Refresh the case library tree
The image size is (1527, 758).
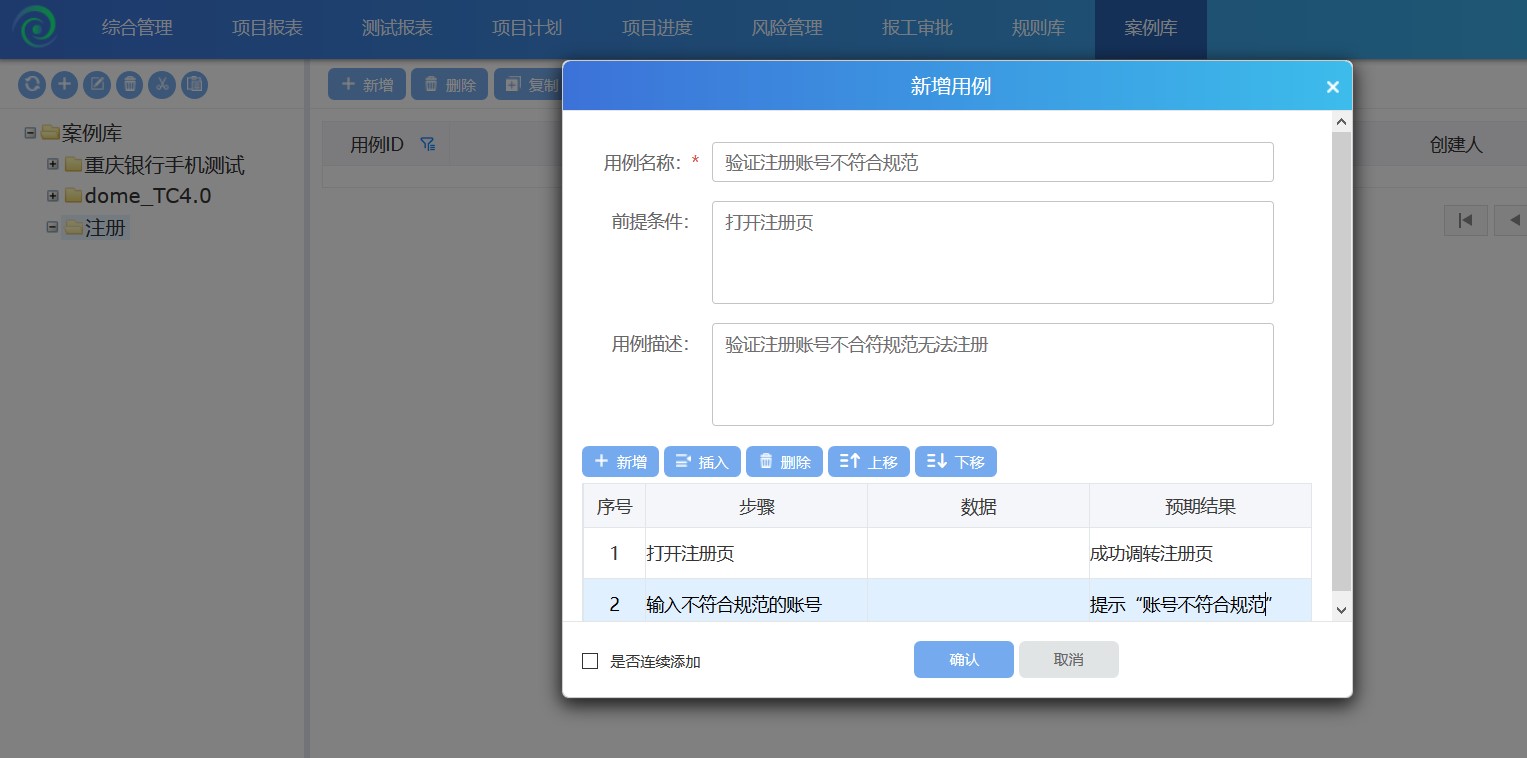tap(31, 84)
